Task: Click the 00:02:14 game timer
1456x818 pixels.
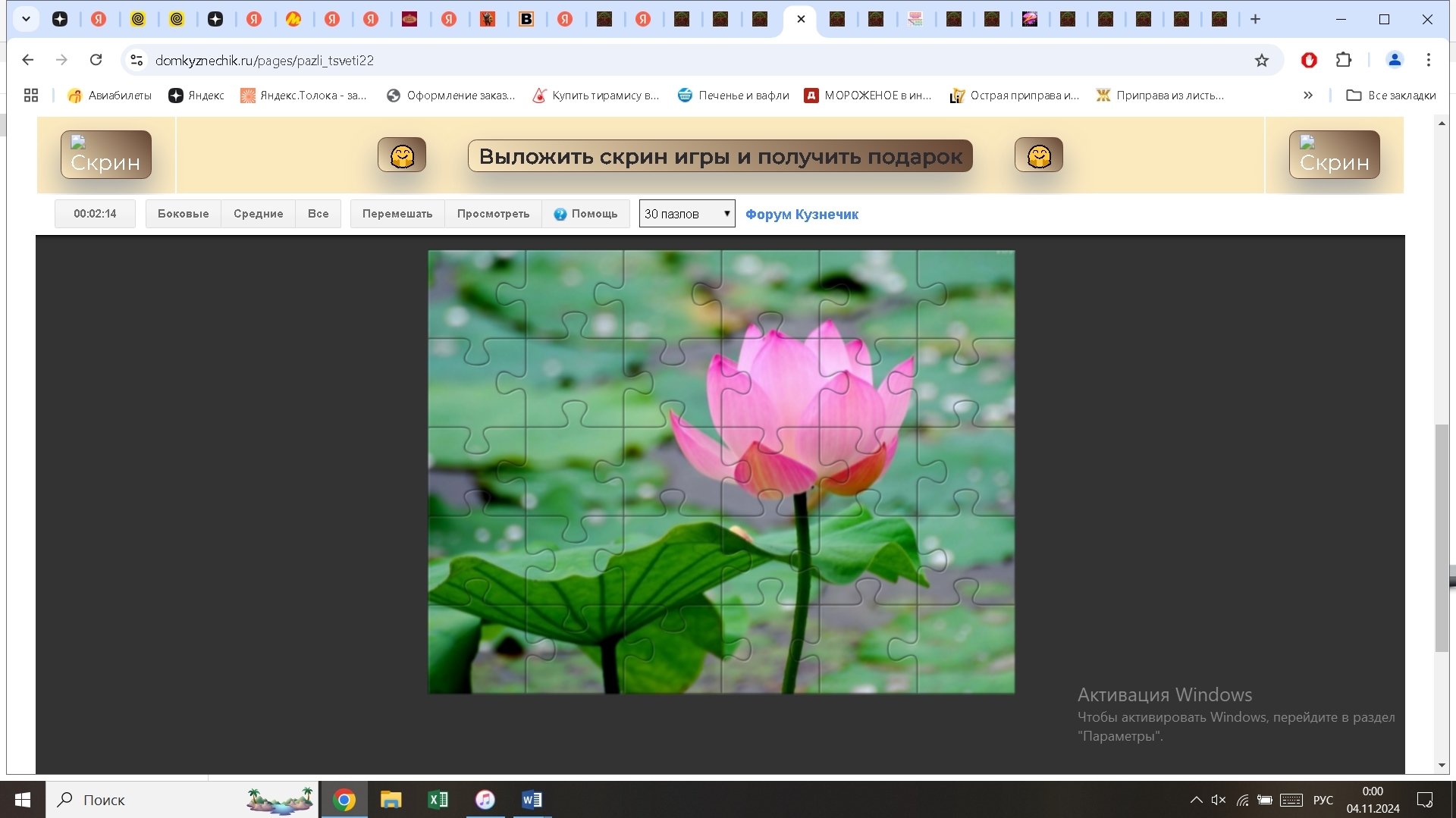Action: tap(95, 214)
